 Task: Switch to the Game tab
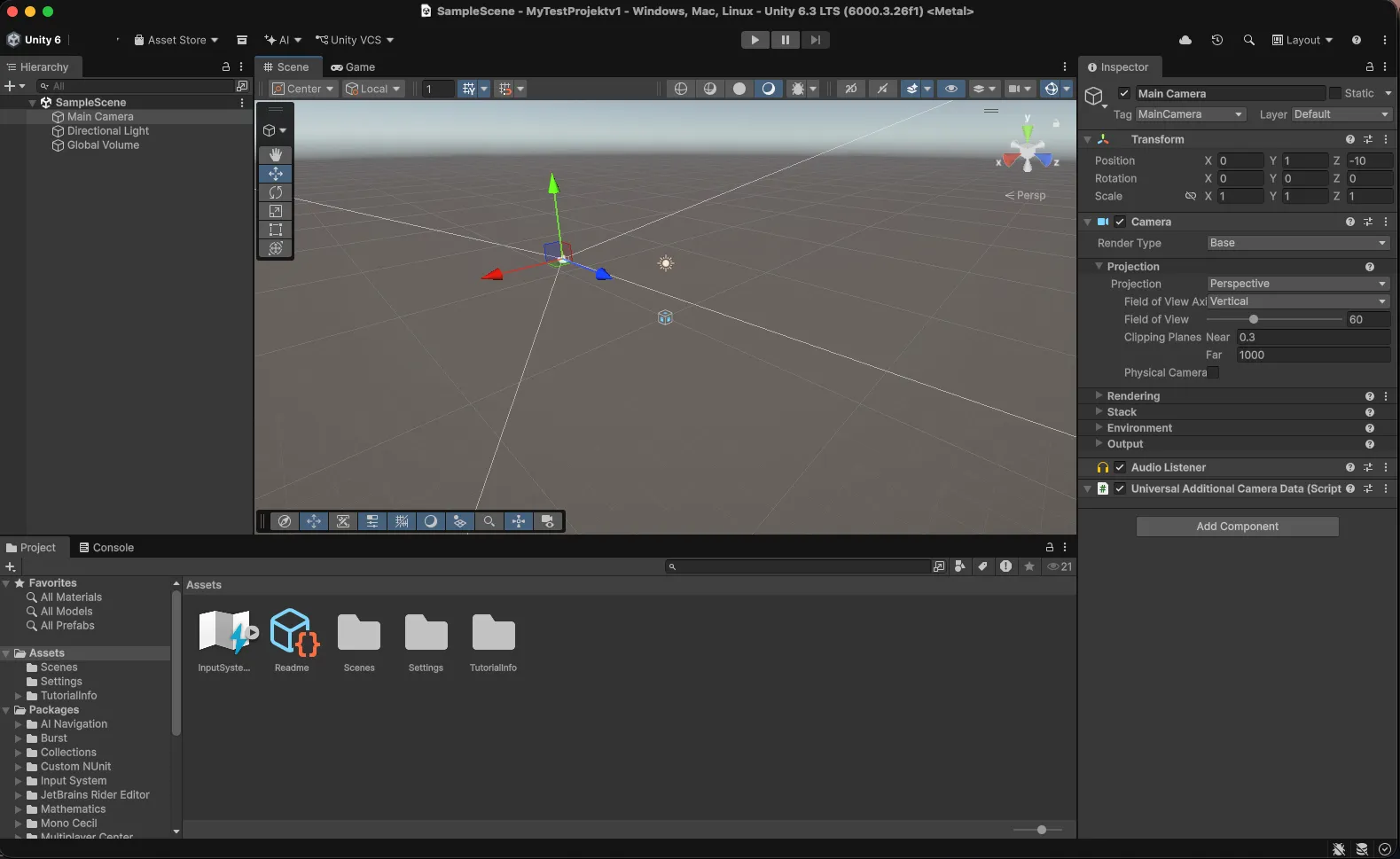tap(353, 67)
